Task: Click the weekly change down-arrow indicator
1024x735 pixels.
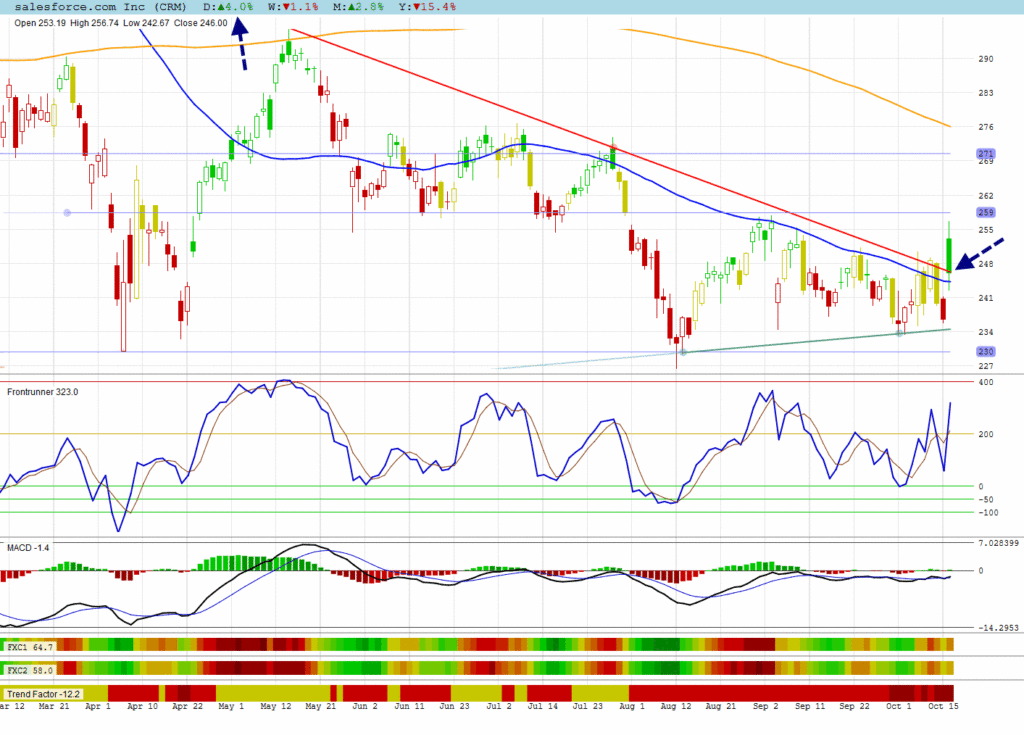Action: click(x=288, y=7)
